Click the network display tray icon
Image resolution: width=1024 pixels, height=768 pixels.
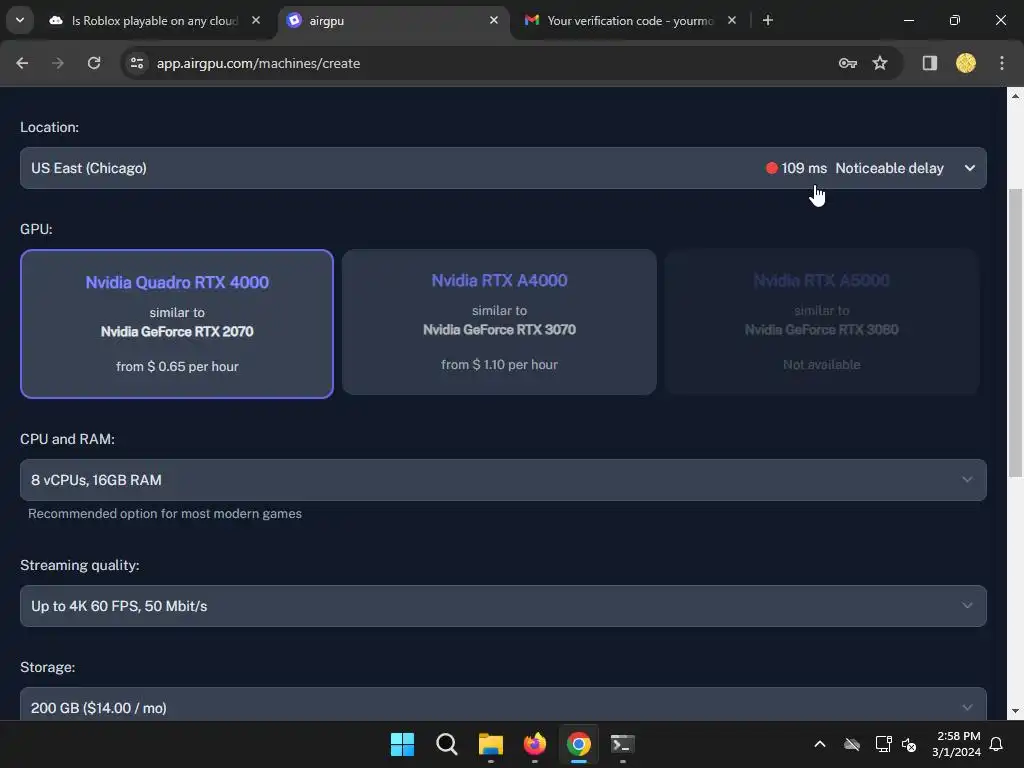883,744
